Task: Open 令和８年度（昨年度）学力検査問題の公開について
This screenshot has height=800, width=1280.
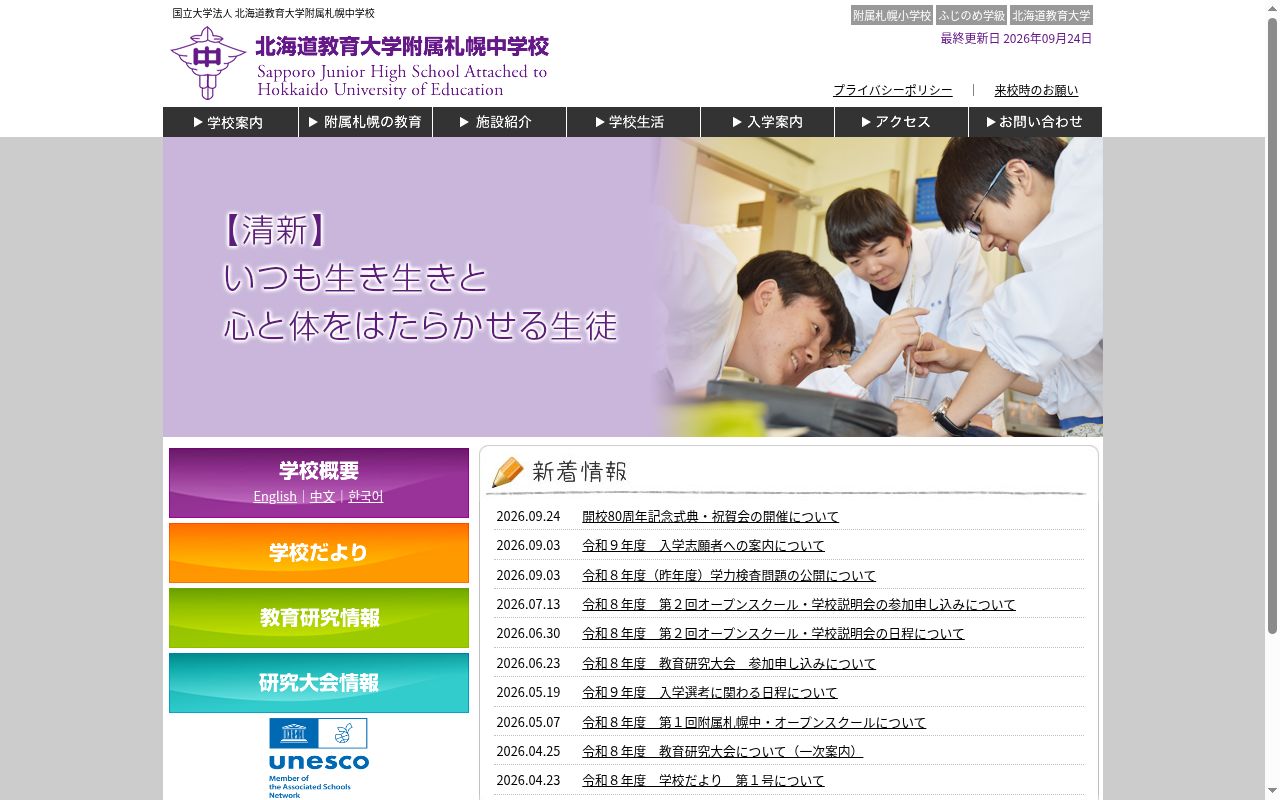Action: [x=729, y=575]
